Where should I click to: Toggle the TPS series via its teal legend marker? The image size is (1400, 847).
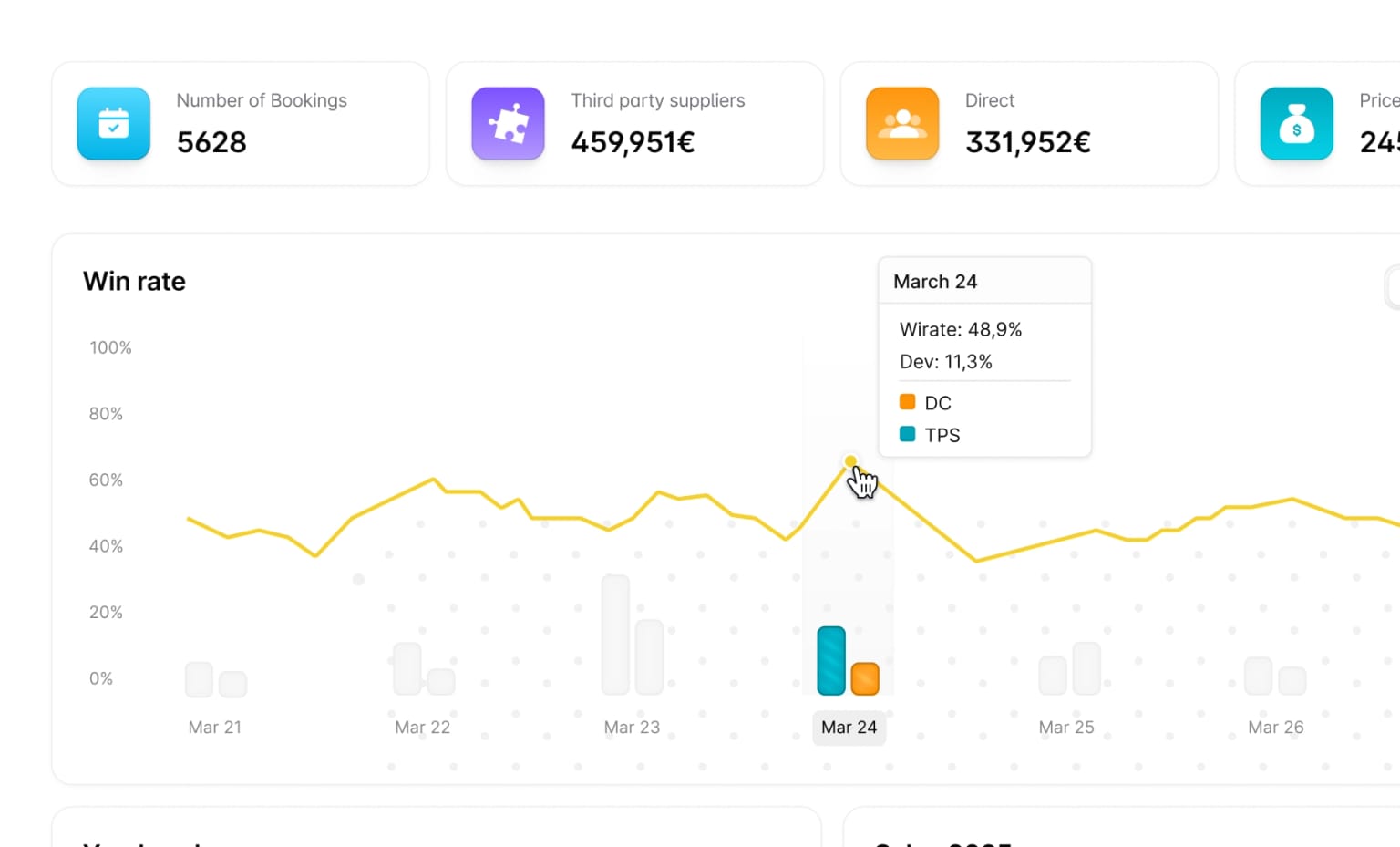pos(907,433)
